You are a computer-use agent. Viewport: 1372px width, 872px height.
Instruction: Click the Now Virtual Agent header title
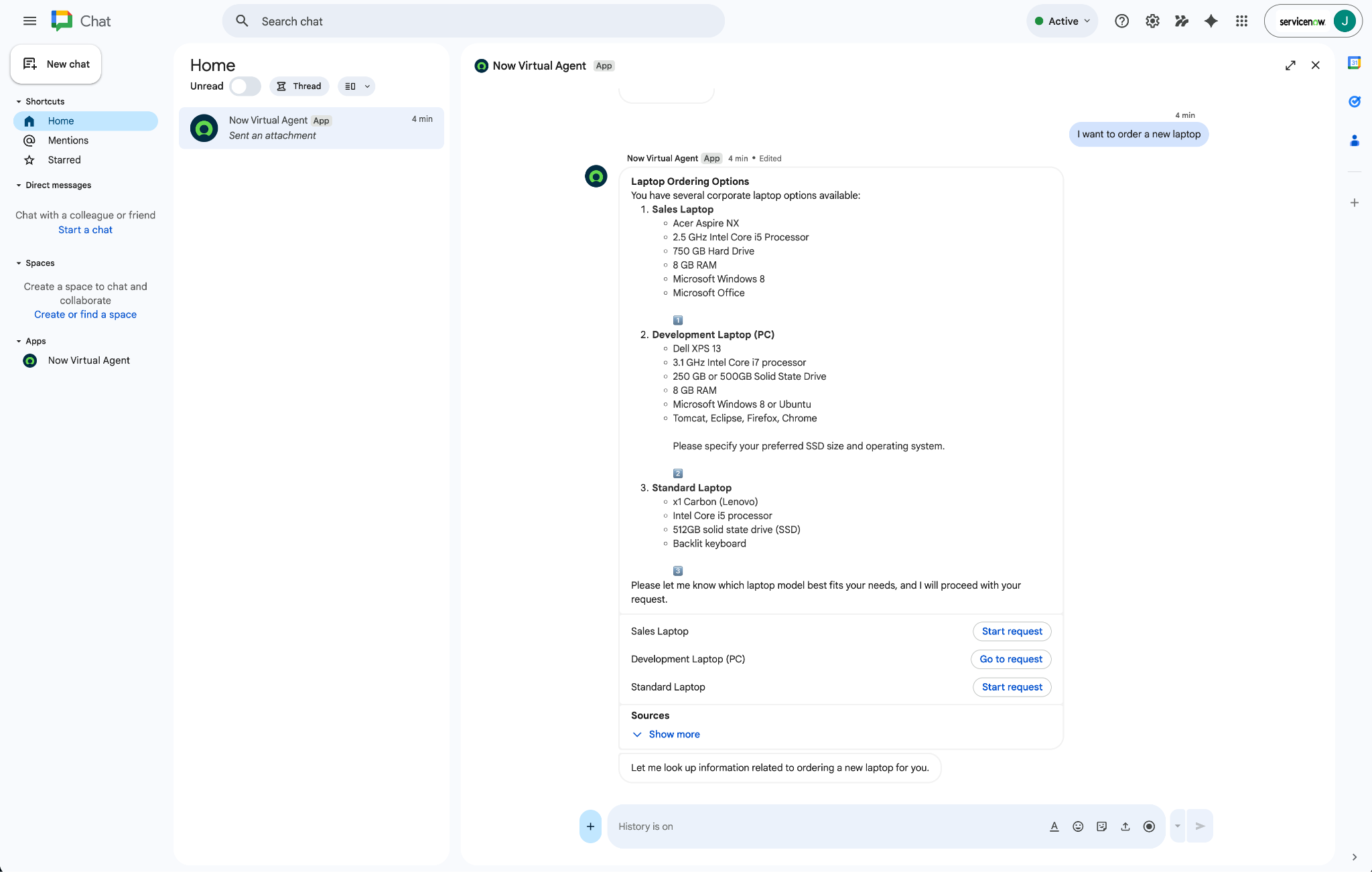click(x=539, y=65)
